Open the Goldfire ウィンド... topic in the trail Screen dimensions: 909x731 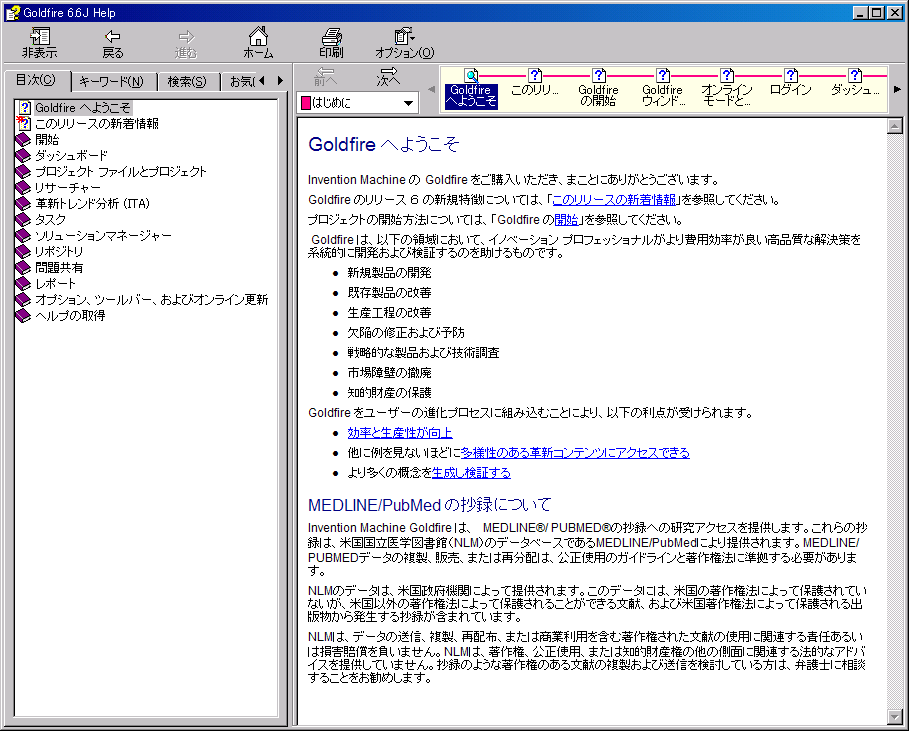tap(663, 88)
